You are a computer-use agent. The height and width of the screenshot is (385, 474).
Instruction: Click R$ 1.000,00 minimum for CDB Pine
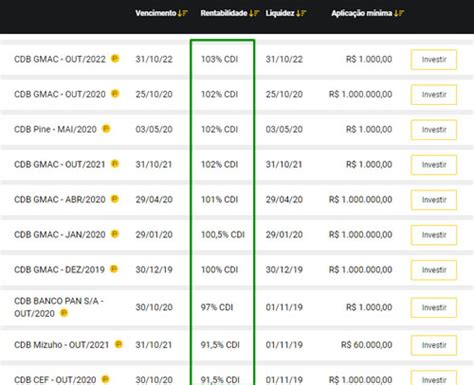pos(369,129)
